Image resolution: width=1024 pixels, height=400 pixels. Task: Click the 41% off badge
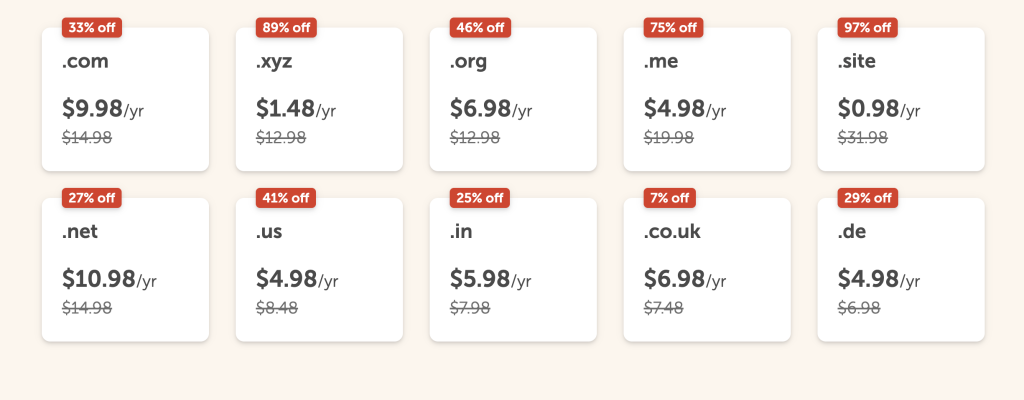coord(286,197)
